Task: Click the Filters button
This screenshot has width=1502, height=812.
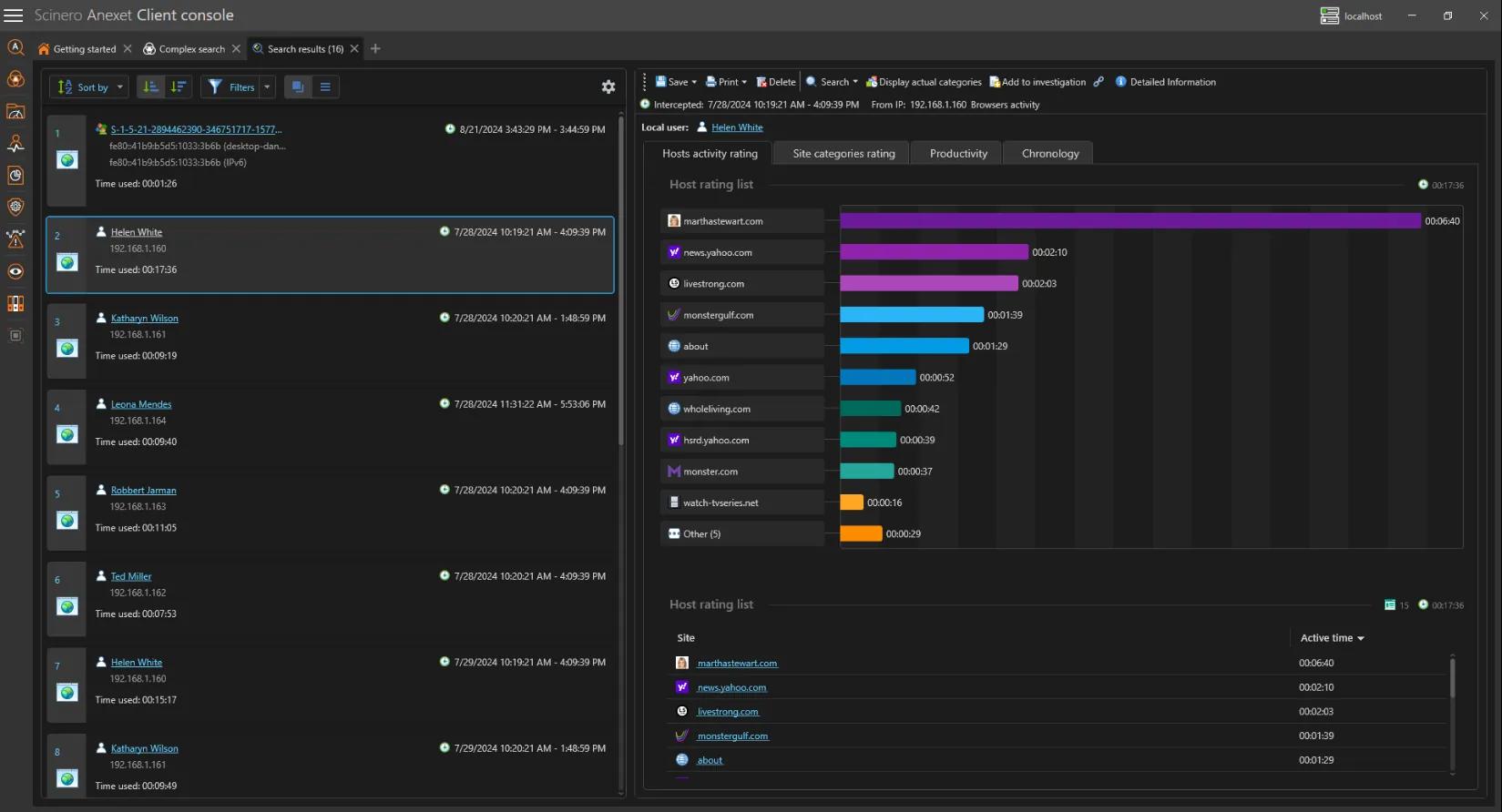Action: tap(231, 86)
